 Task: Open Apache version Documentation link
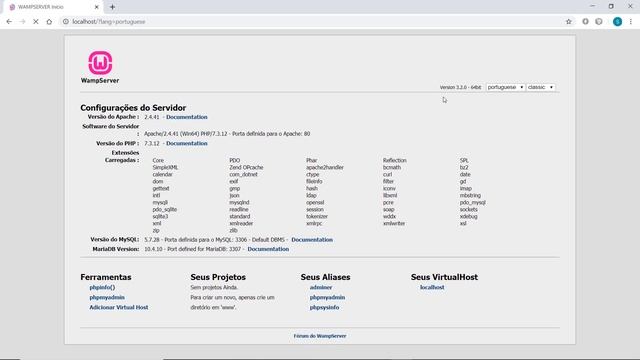pyautogui.click(x=187, y=117)
